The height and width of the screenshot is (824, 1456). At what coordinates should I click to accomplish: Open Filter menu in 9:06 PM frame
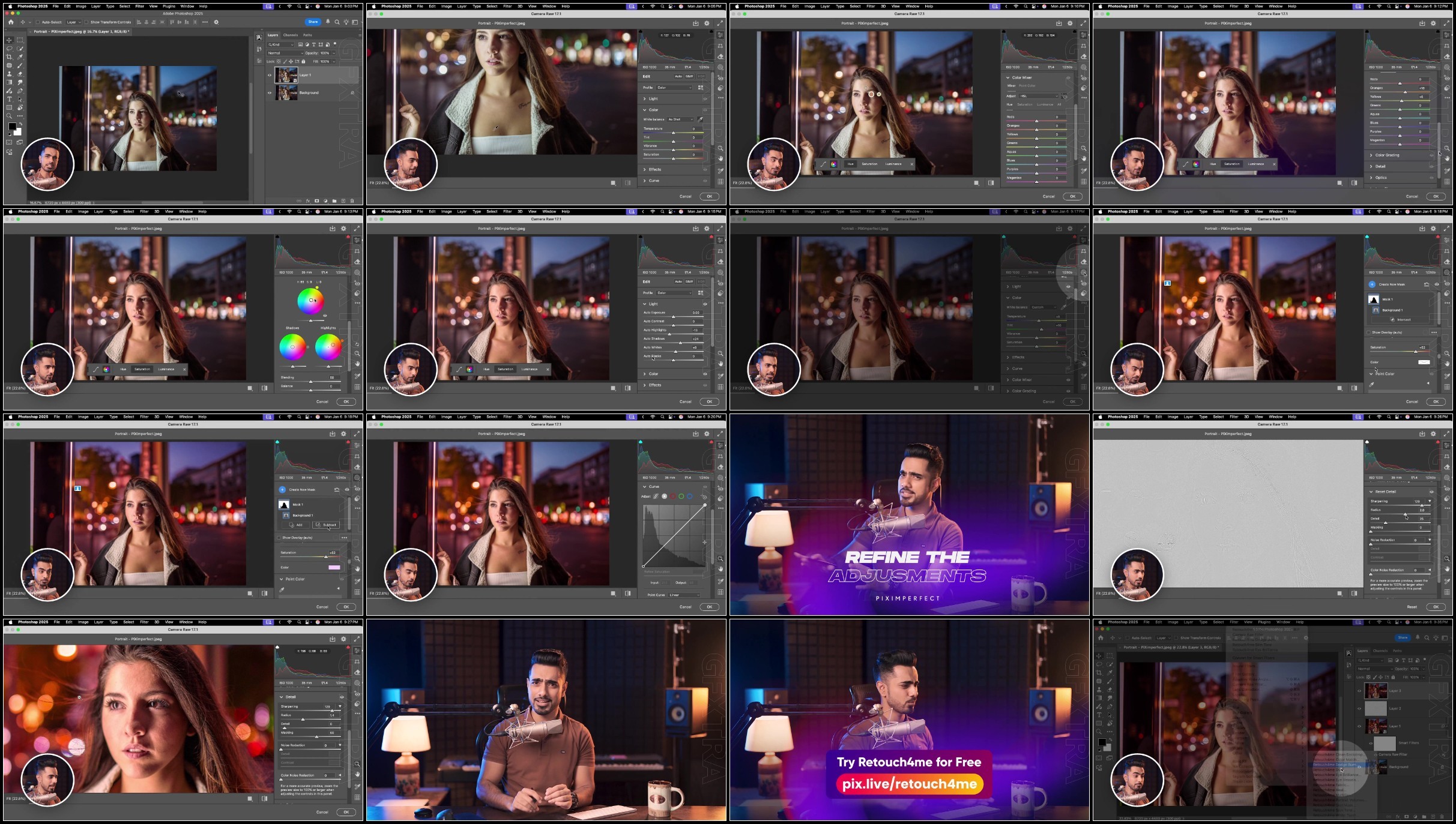[507, 6]
